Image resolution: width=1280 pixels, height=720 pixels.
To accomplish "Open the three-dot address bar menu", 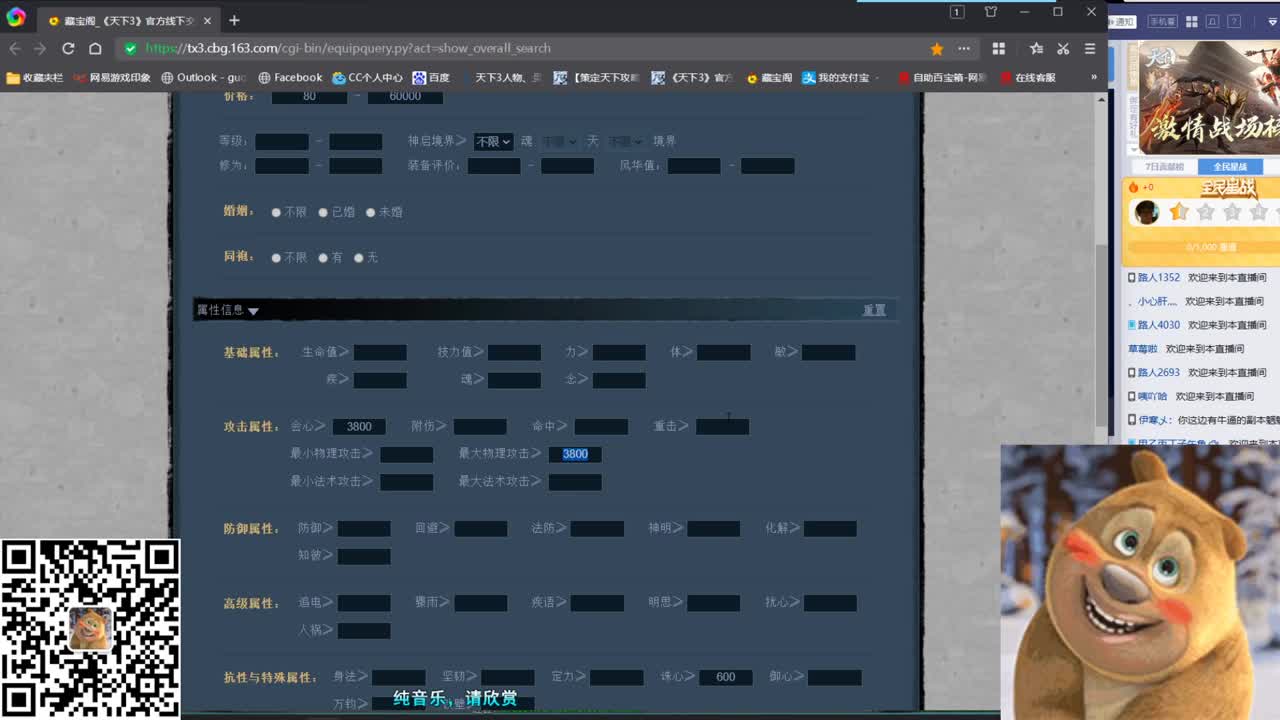I will click(x=964, y=48).
